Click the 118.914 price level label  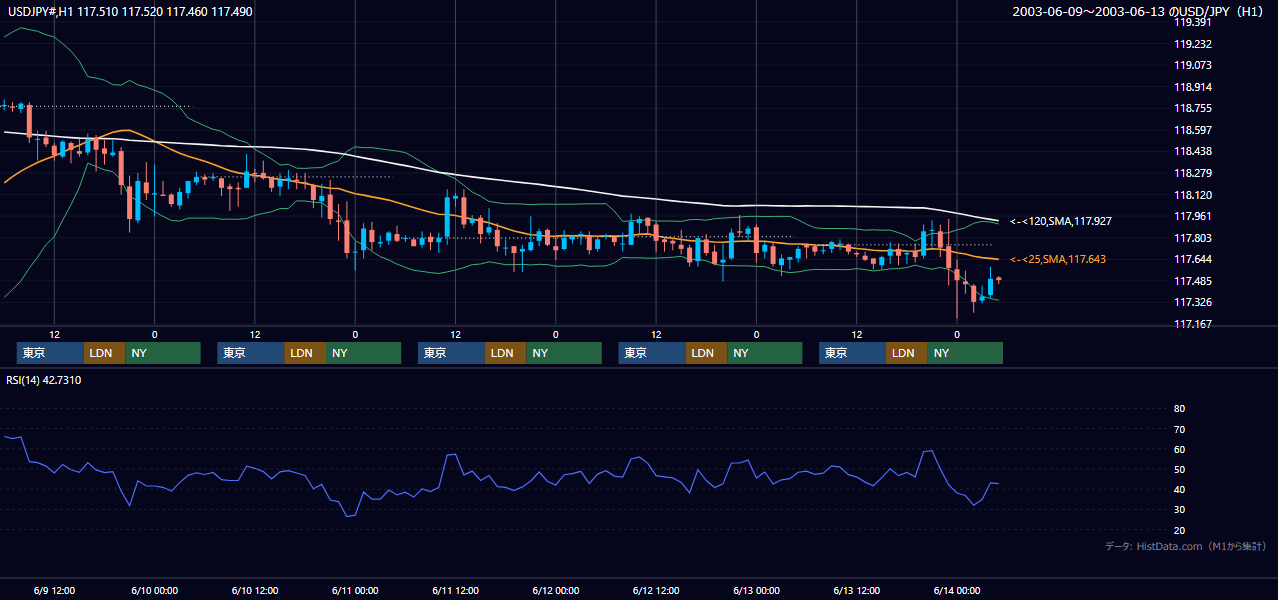1192,87
